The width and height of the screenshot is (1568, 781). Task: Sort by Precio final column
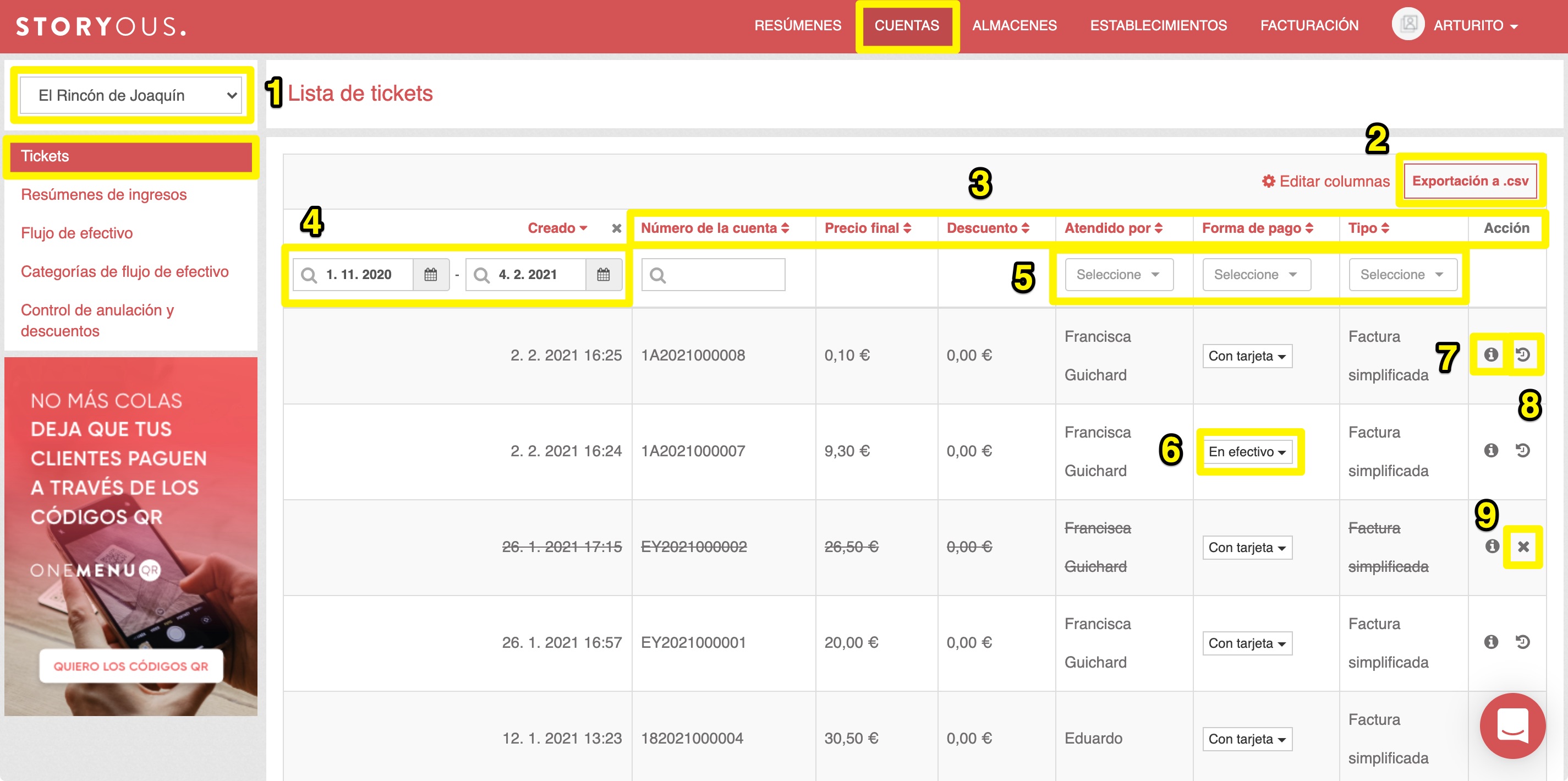click(x=868, y=228)
